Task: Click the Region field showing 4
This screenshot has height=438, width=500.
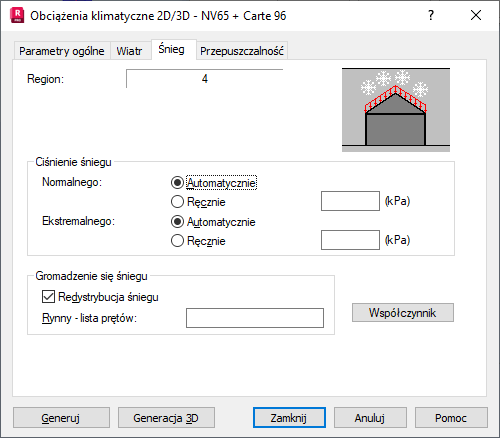Action: click(205, 79)
